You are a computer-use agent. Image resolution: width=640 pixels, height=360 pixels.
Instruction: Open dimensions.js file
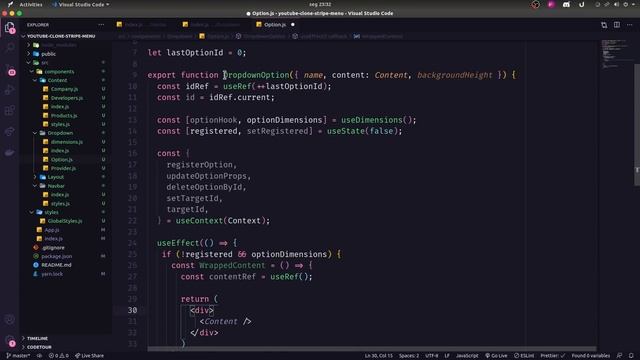coord(67,142)
